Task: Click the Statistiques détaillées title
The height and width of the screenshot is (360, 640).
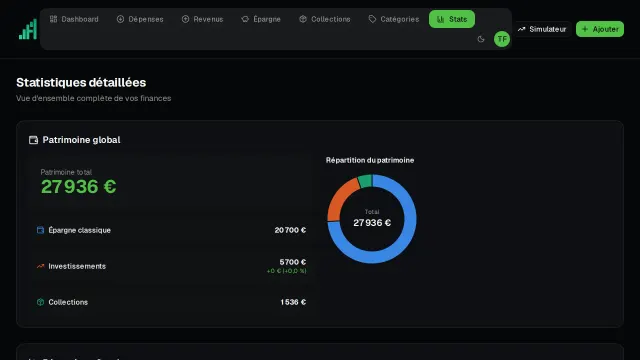Action: tap(81, 82)
